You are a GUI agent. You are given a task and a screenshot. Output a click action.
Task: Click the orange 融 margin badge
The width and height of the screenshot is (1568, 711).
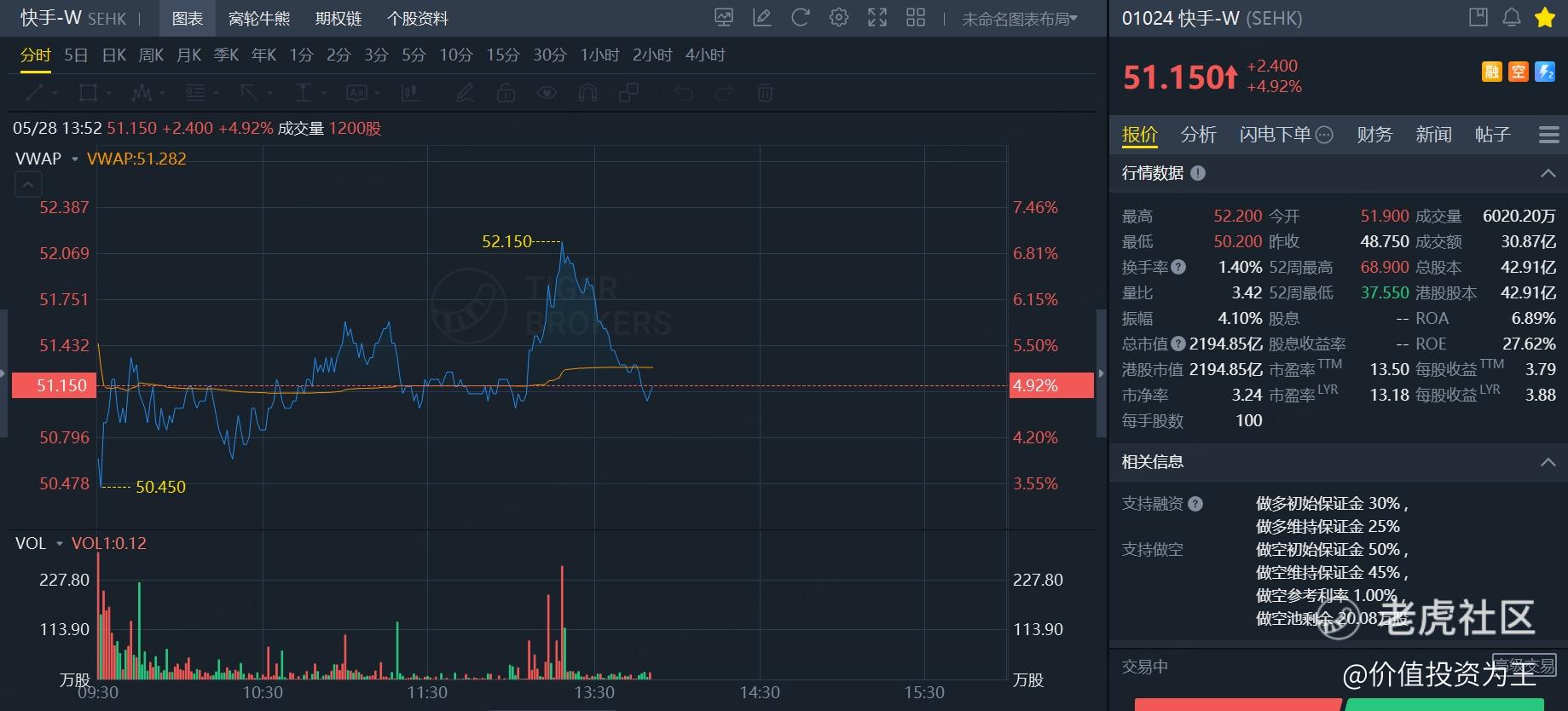[1492, 72]
